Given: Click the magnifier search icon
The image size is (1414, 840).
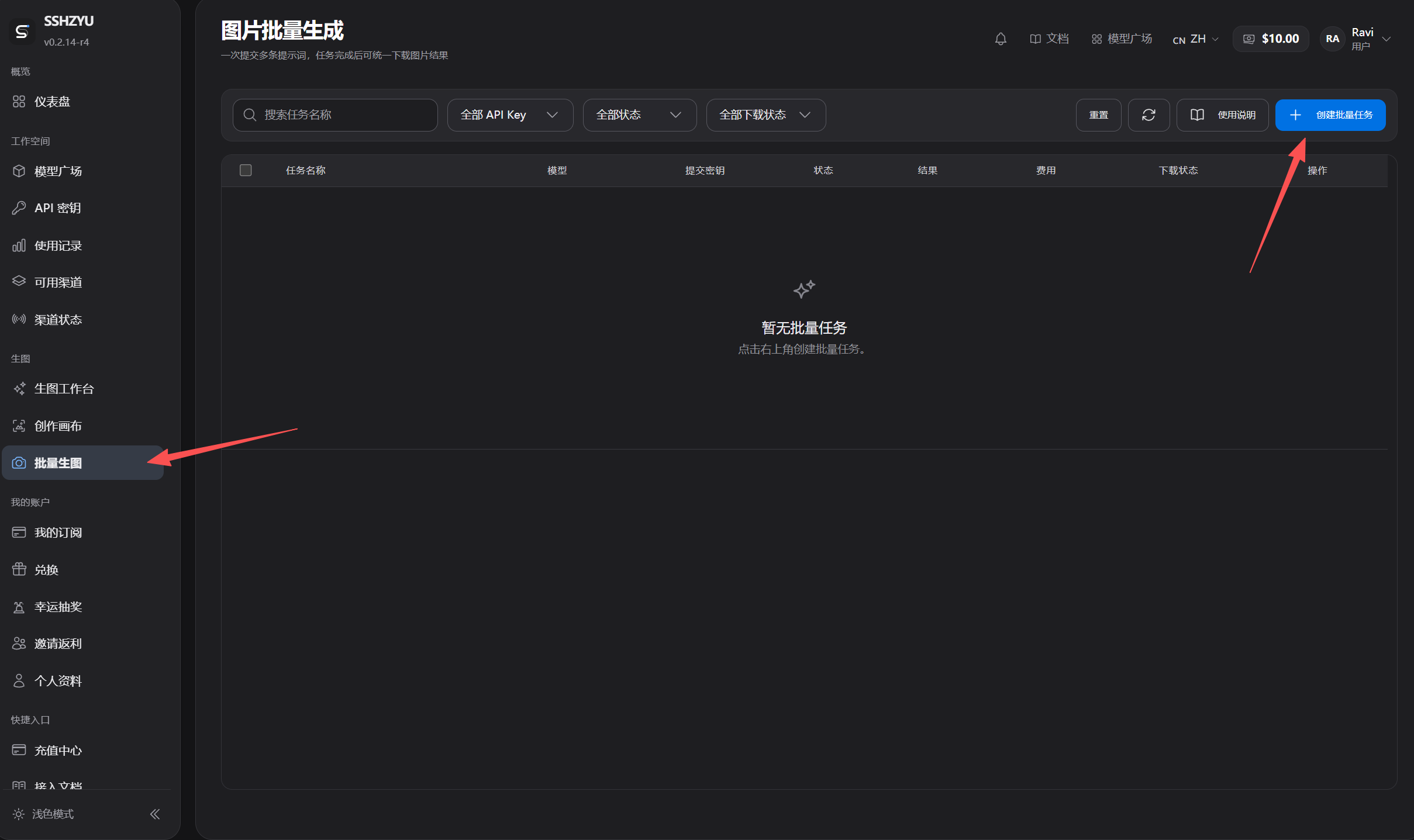Looking at the screenshot, I should [250, 115].
